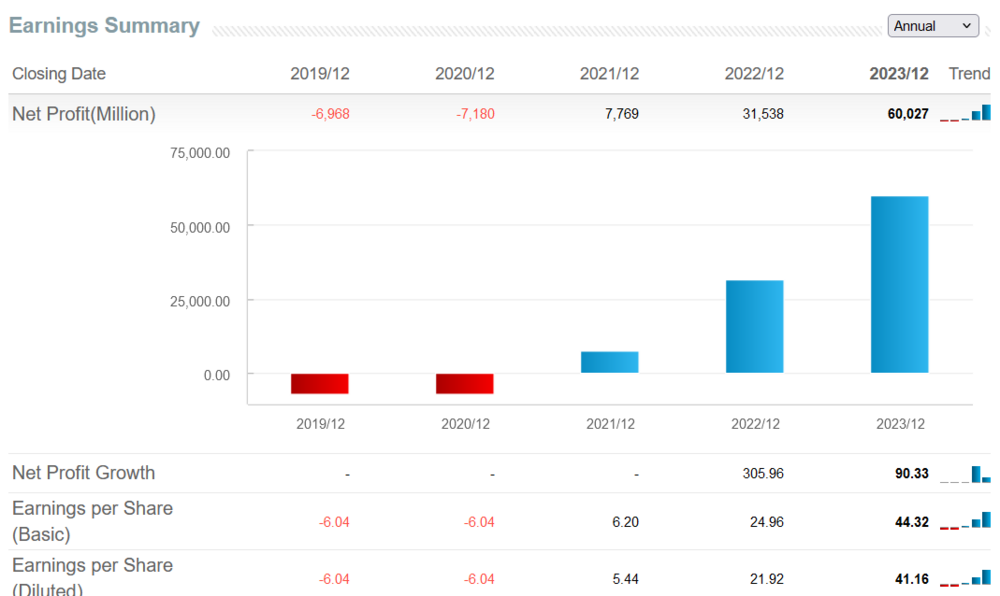
Task: Click the 2023/12 column header
Action: tap(899, 74)
